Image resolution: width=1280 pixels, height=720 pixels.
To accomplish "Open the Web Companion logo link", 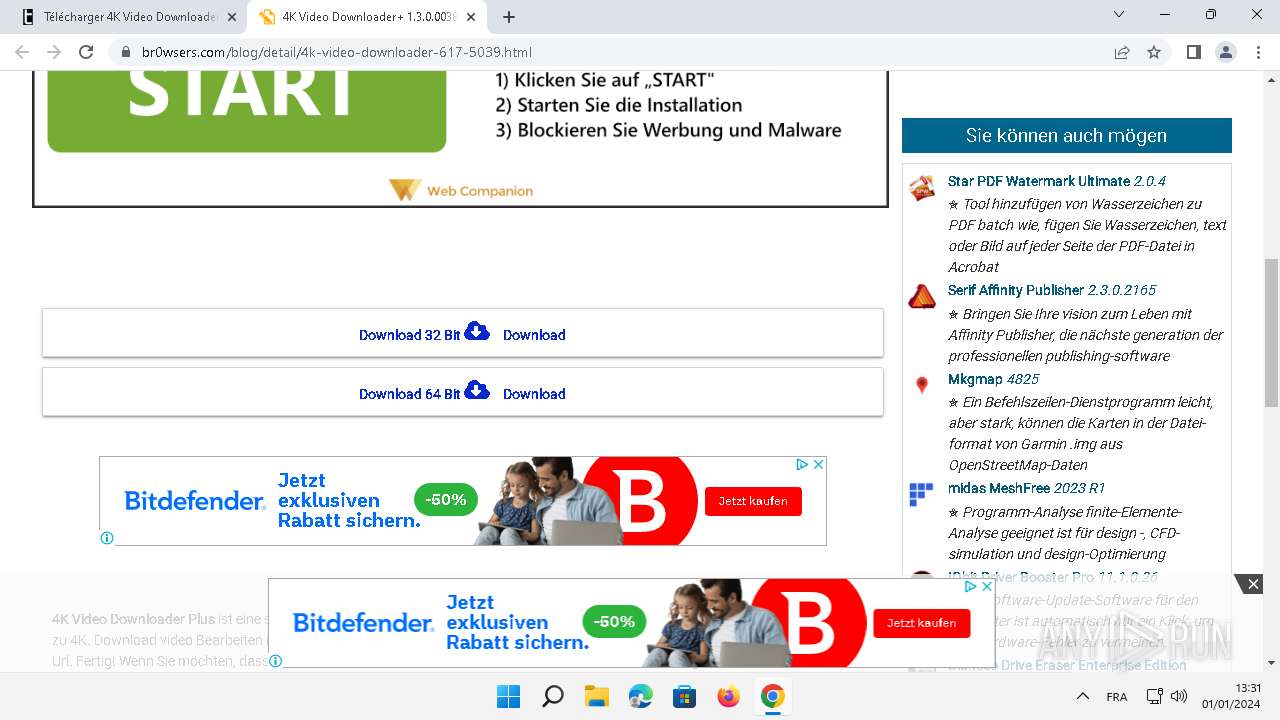I will [x=461, y=190].
